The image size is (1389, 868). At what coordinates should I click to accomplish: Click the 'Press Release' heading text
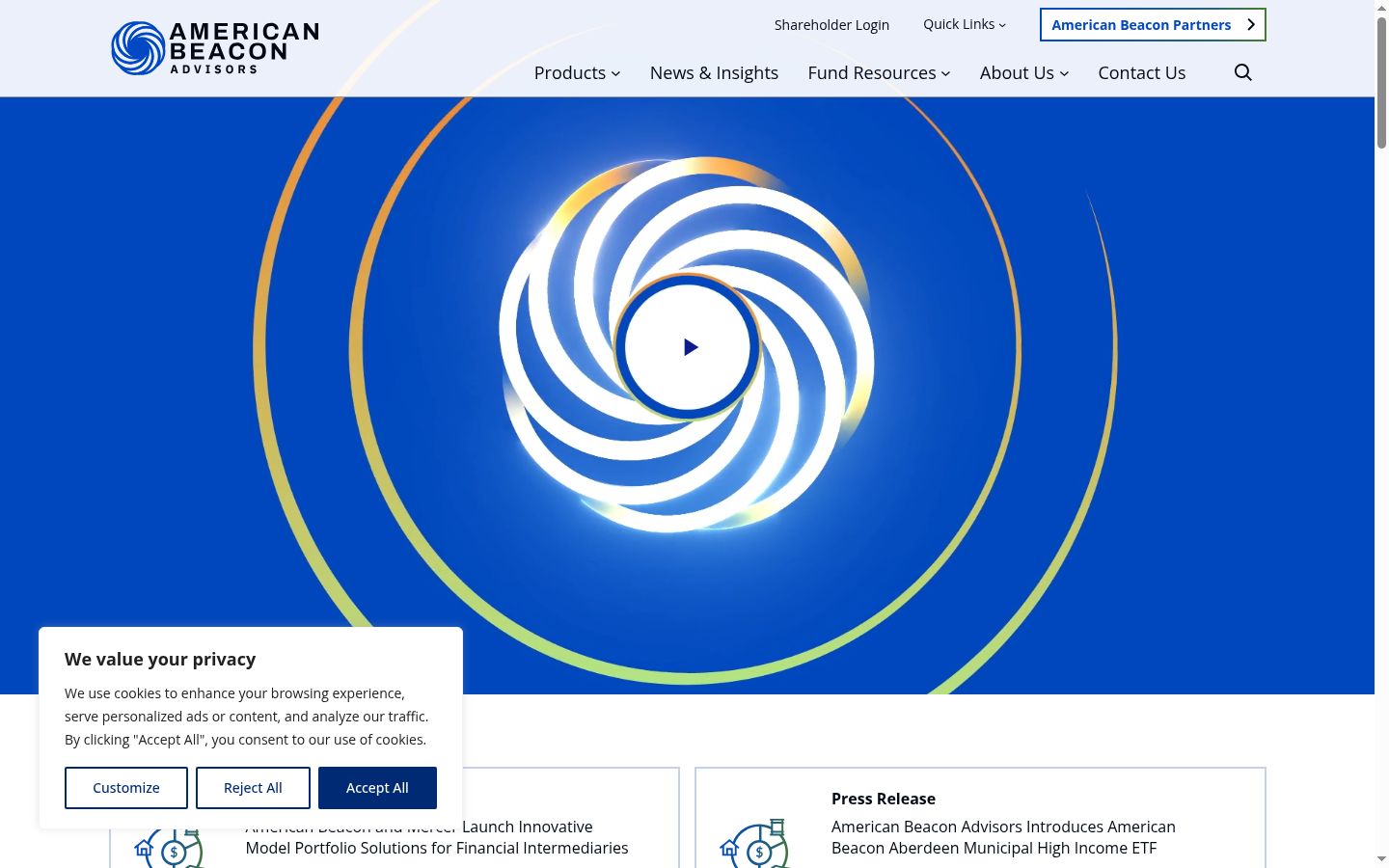tap(884, 799)
